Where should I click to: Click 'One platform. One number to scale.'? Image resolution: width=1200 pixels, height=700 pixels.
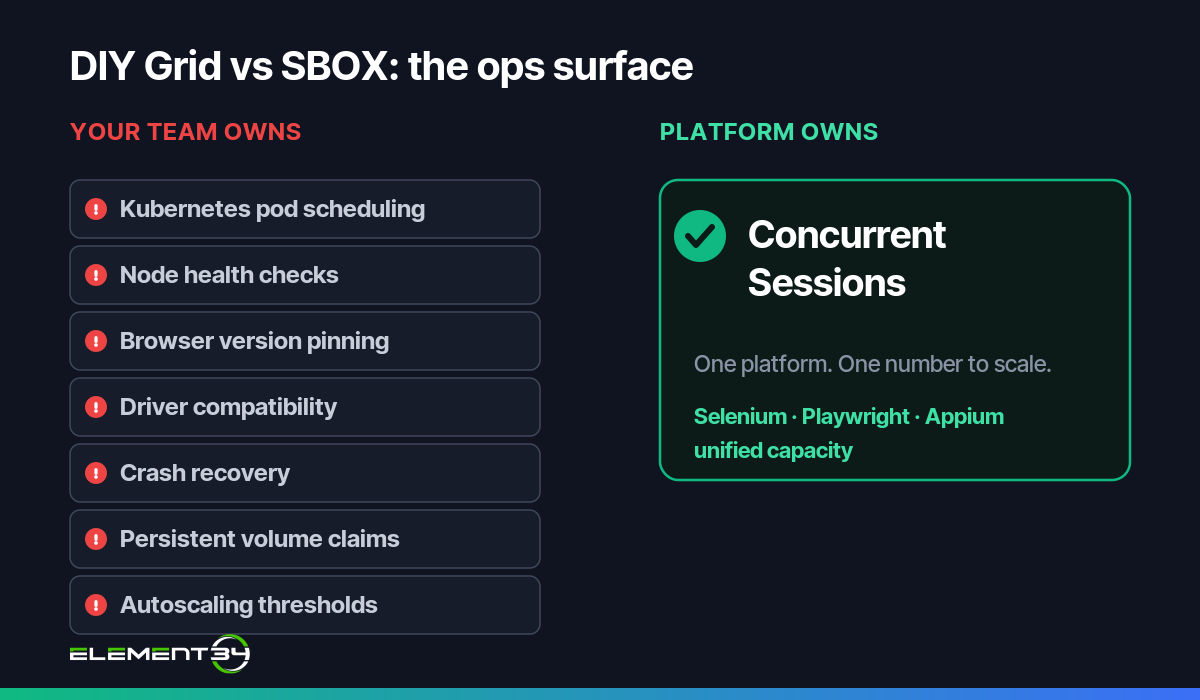873,364
